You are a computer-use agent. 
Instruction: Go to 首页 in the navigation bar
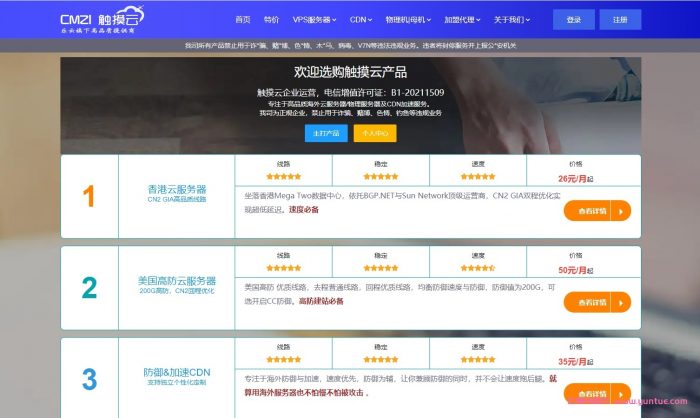pos(242,19)
